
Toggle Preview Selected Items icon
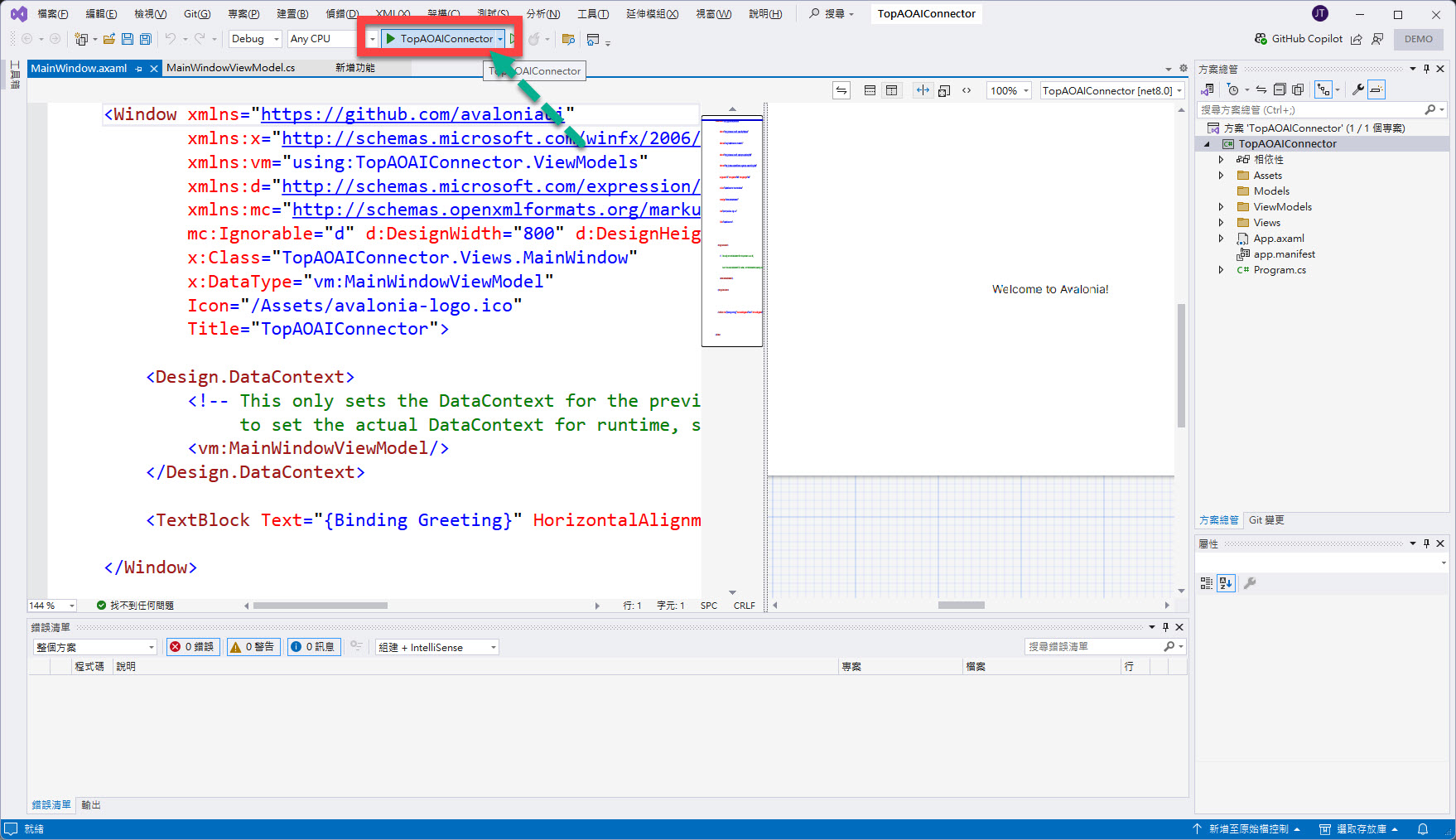[x=1376, y=89]
